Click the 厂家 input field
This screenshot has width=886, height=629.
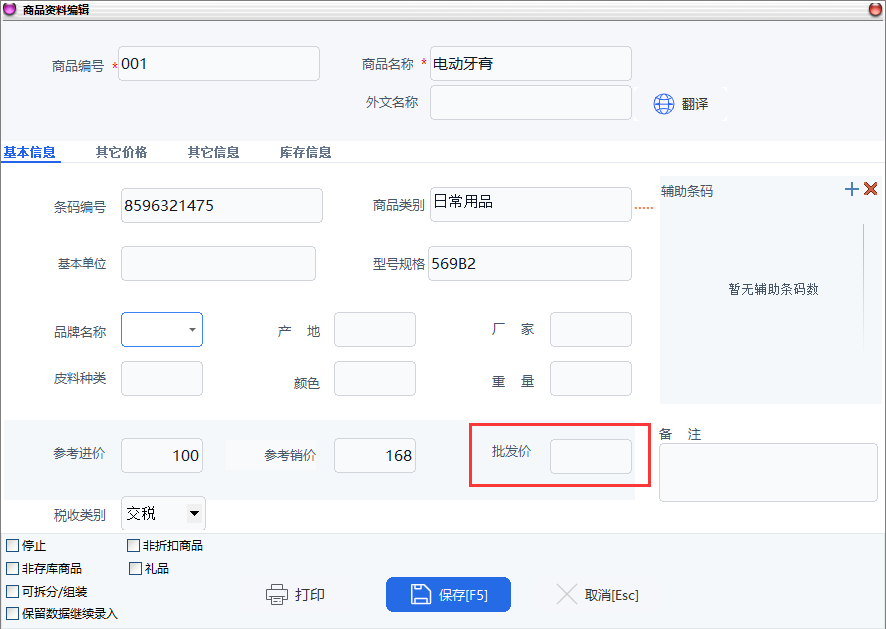point(590,329)
